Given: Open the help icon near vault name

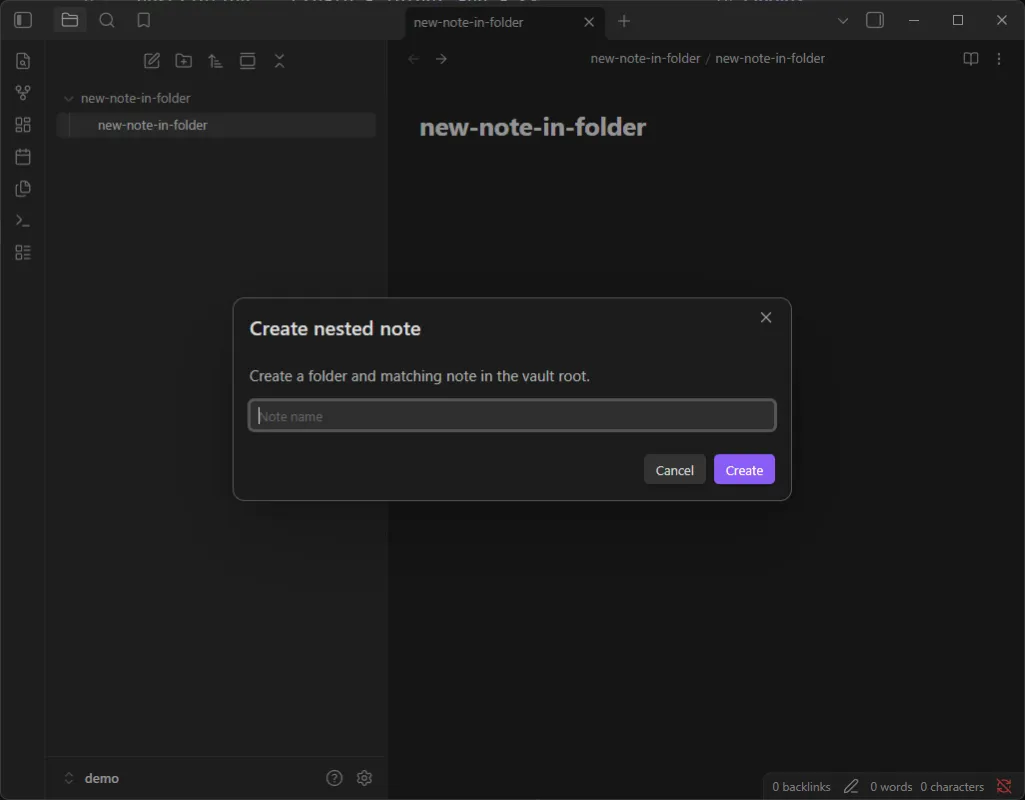Looking at the screenshot, I should point(334,778).
